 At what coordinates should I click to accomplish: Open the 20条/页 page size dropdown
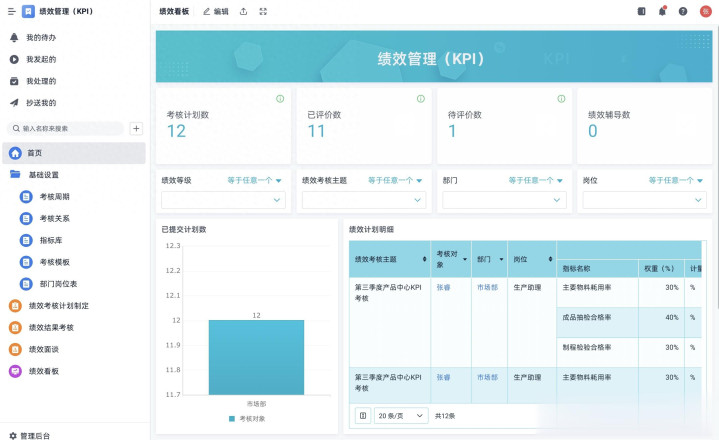[402, 415]
